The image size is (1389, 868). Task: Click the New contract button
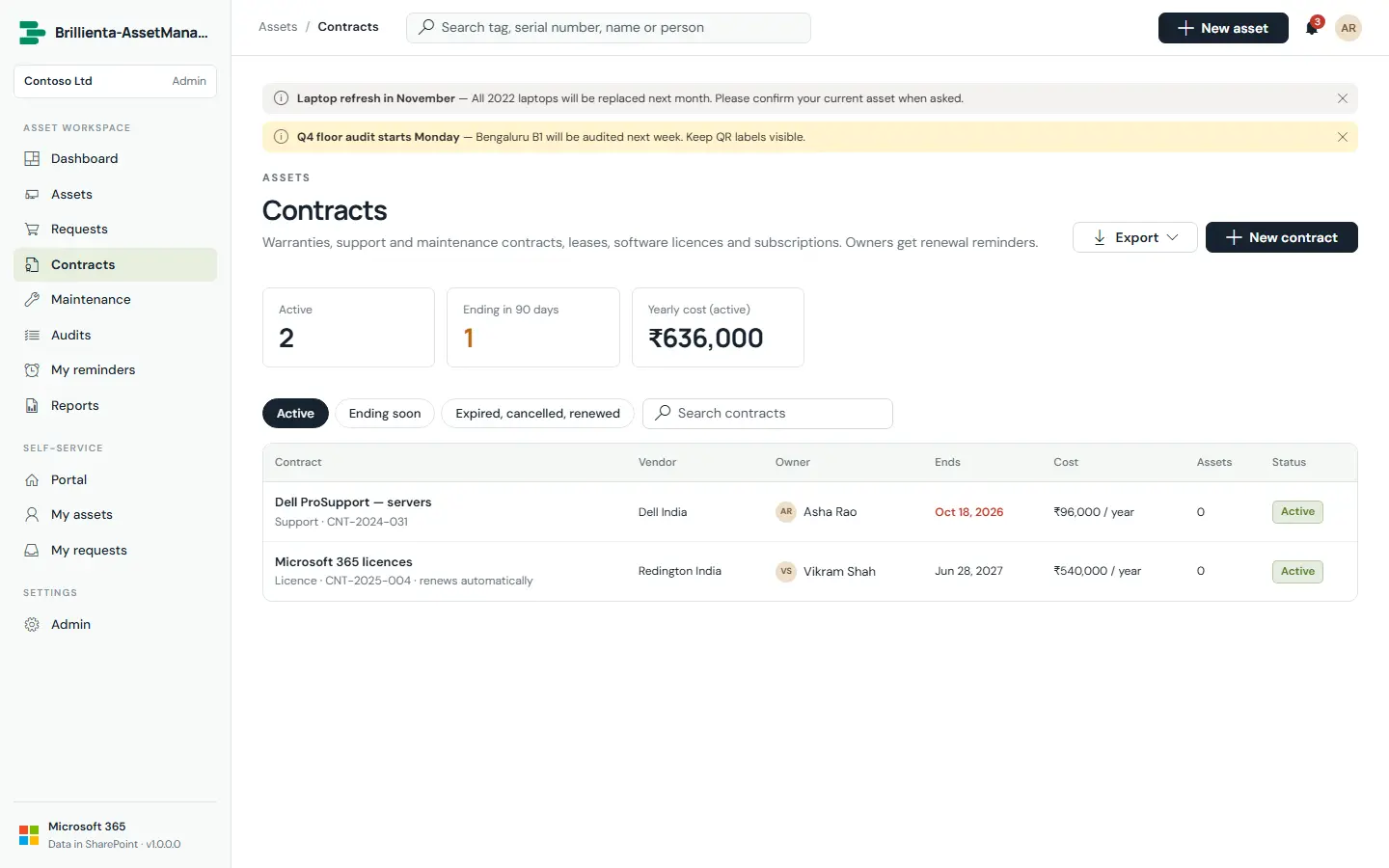1282,237
